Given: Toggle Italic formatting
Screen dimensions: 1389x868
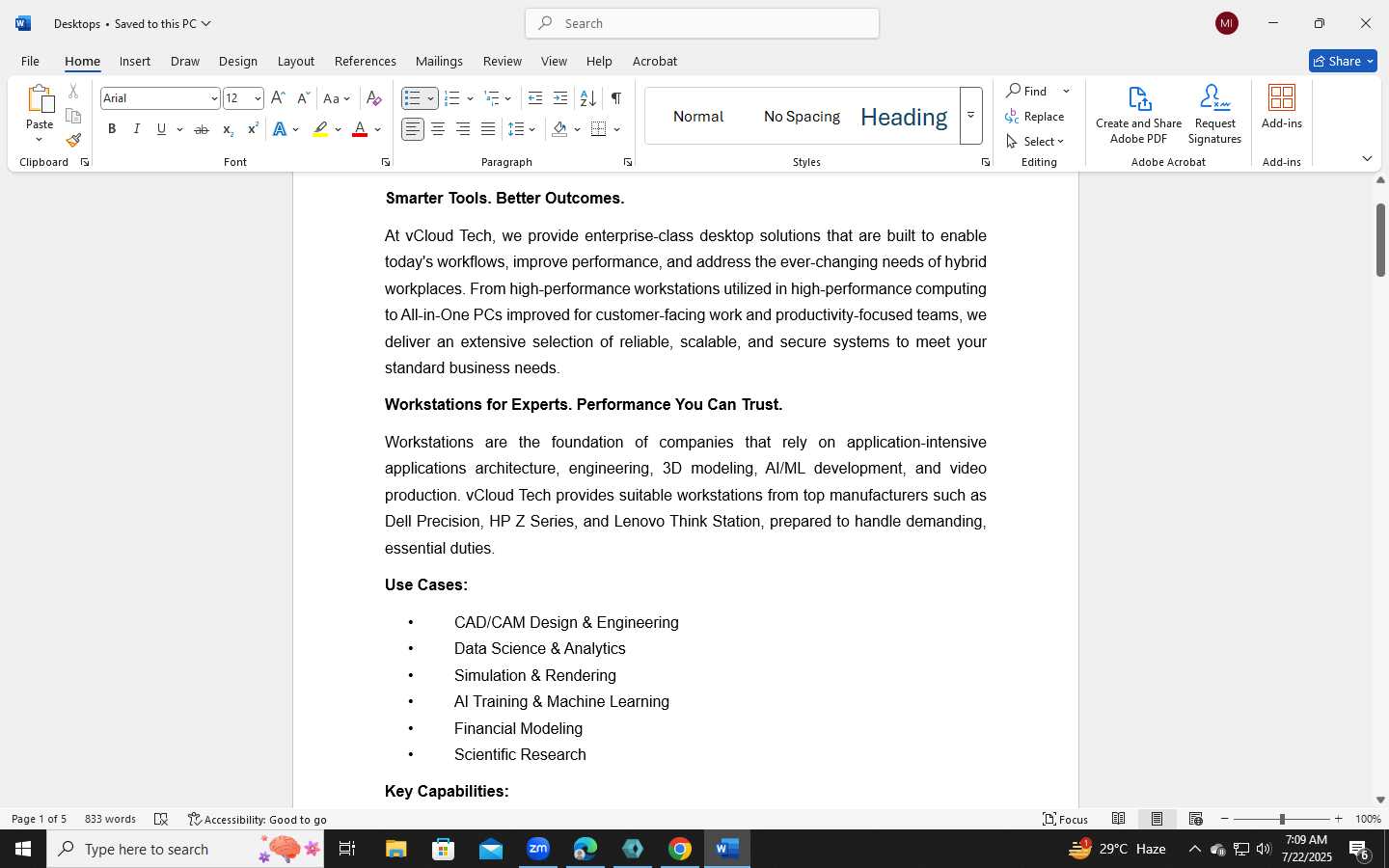Looking at the screenshot, I should coord(137,129).
